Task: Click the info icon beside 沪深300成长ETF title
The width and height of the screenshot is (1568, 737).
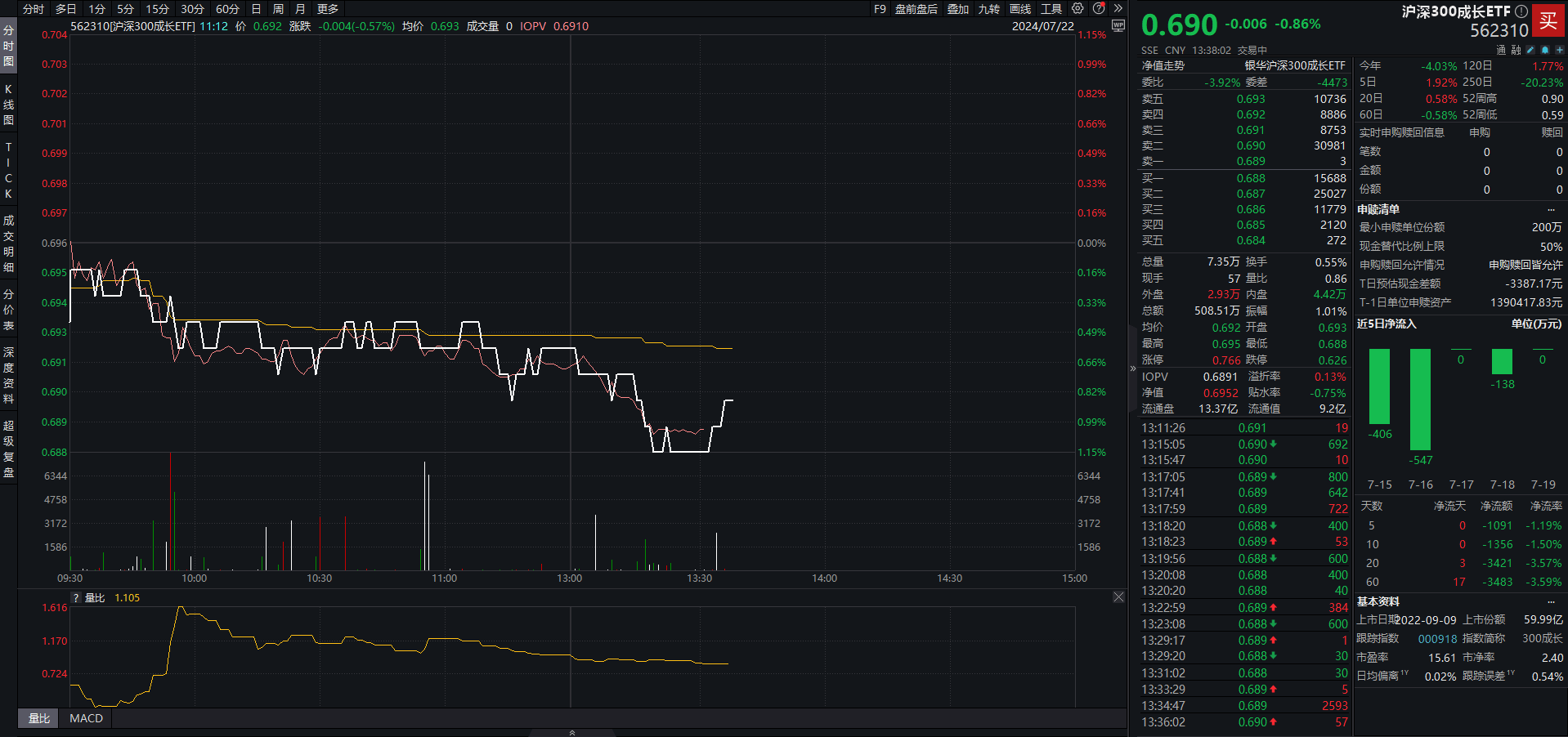Action: tap(1521, 11)
